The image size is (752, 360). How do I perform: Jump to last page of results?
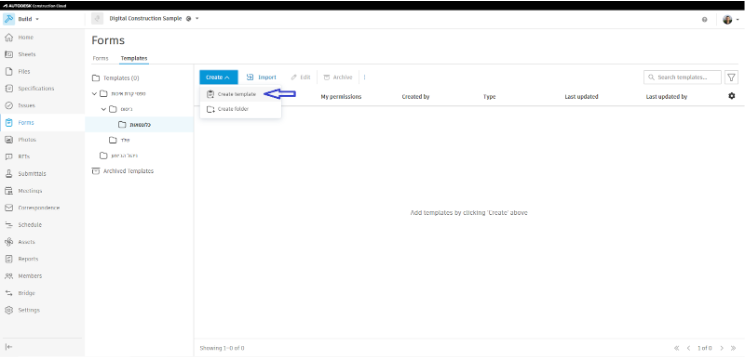pos(733,348)
